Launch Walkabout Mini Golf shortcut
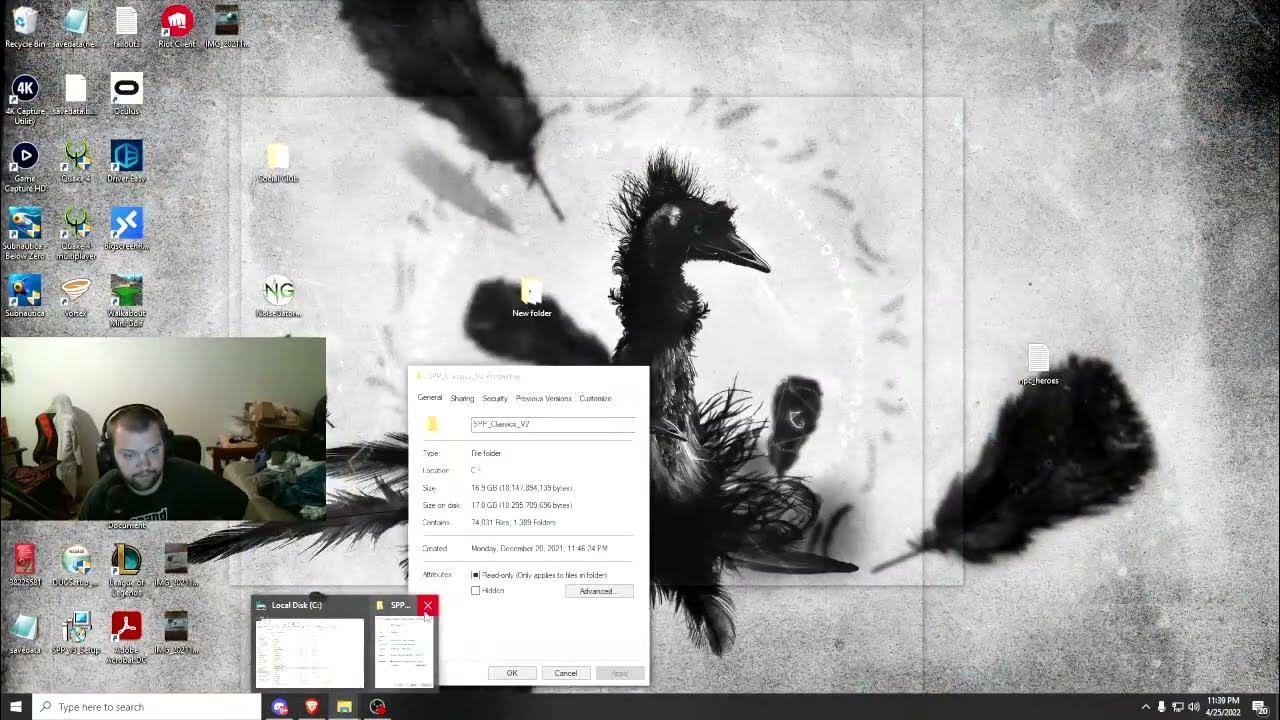This screenshot has width=1280, height=720. [126, 301]
